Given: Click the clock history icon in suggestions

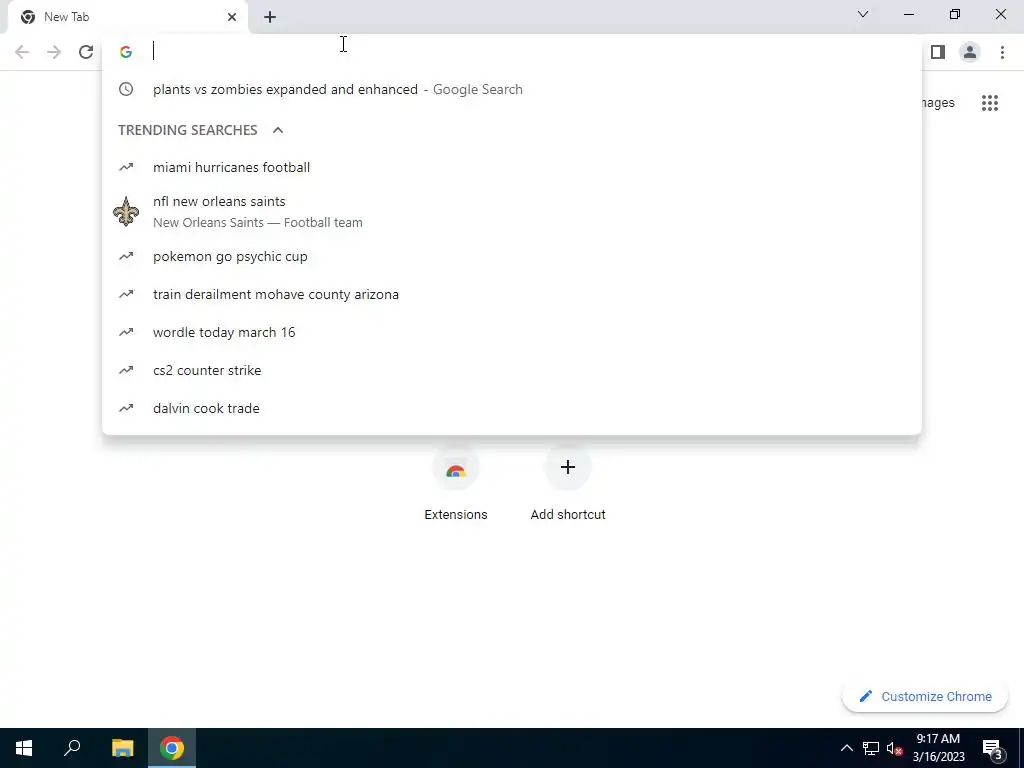Looking at the screenshot, I should pos(126,89).
